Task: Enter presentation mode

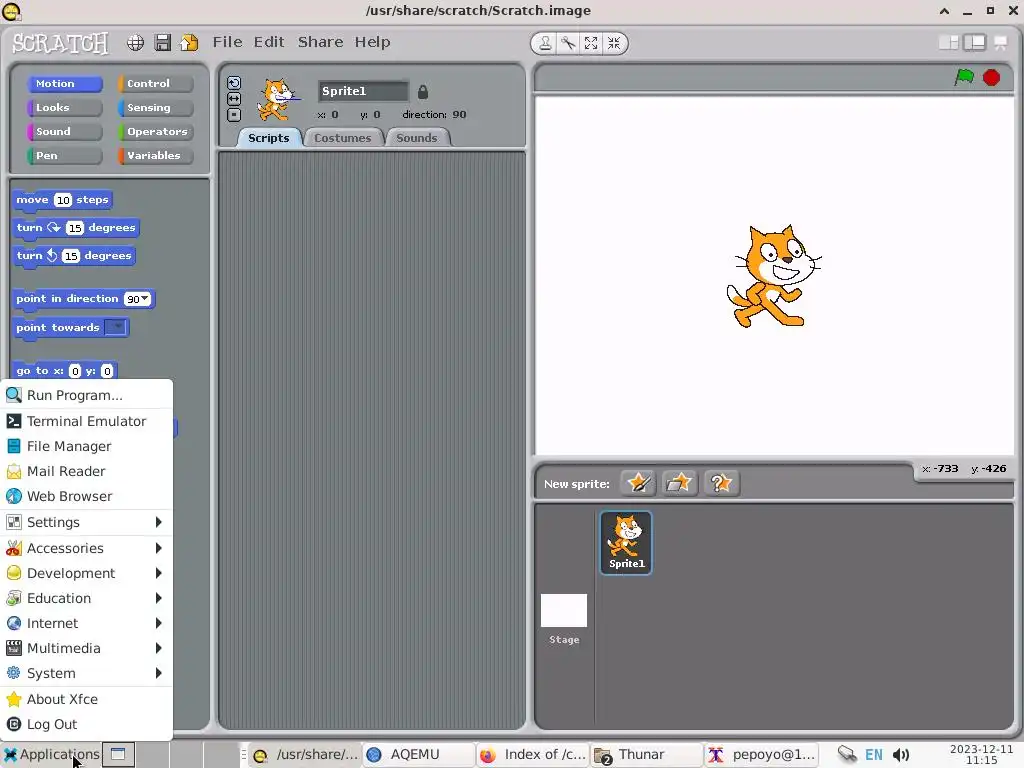Action: (1000, 42)
